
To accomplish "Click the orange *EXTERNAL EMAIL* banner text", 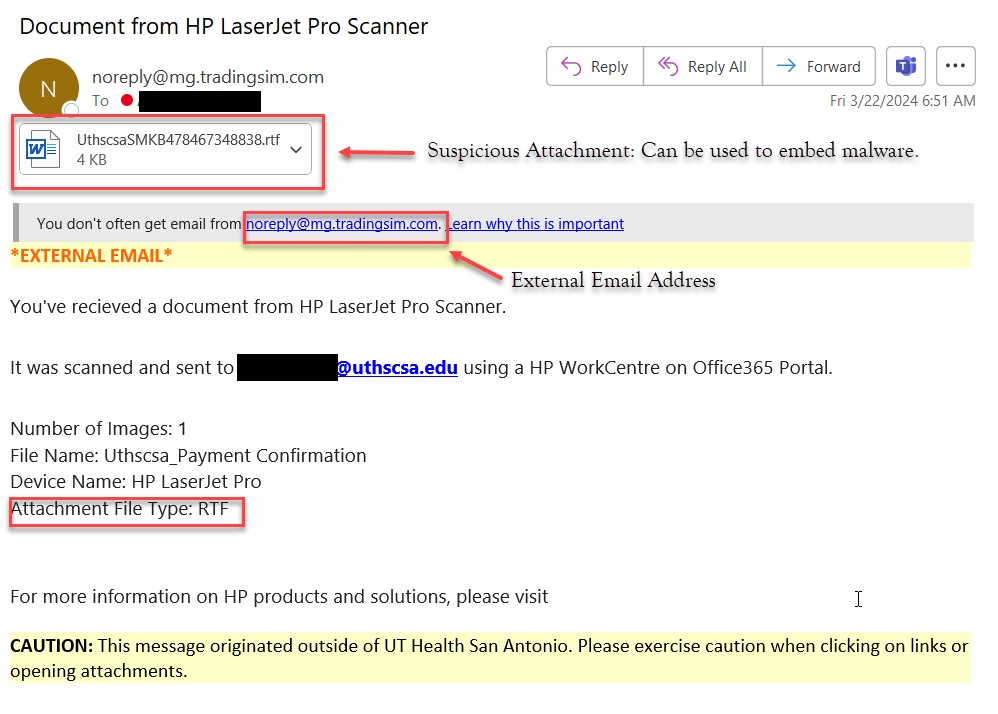I will pyautogui.click(x=91, y=255).
